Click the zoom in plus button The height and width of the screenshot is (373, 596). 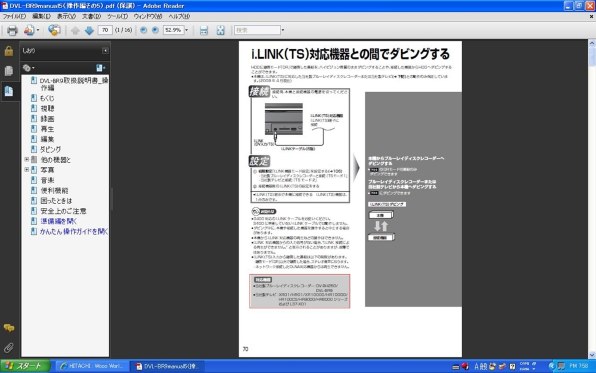pyautogui.click(x=155, y=30)
